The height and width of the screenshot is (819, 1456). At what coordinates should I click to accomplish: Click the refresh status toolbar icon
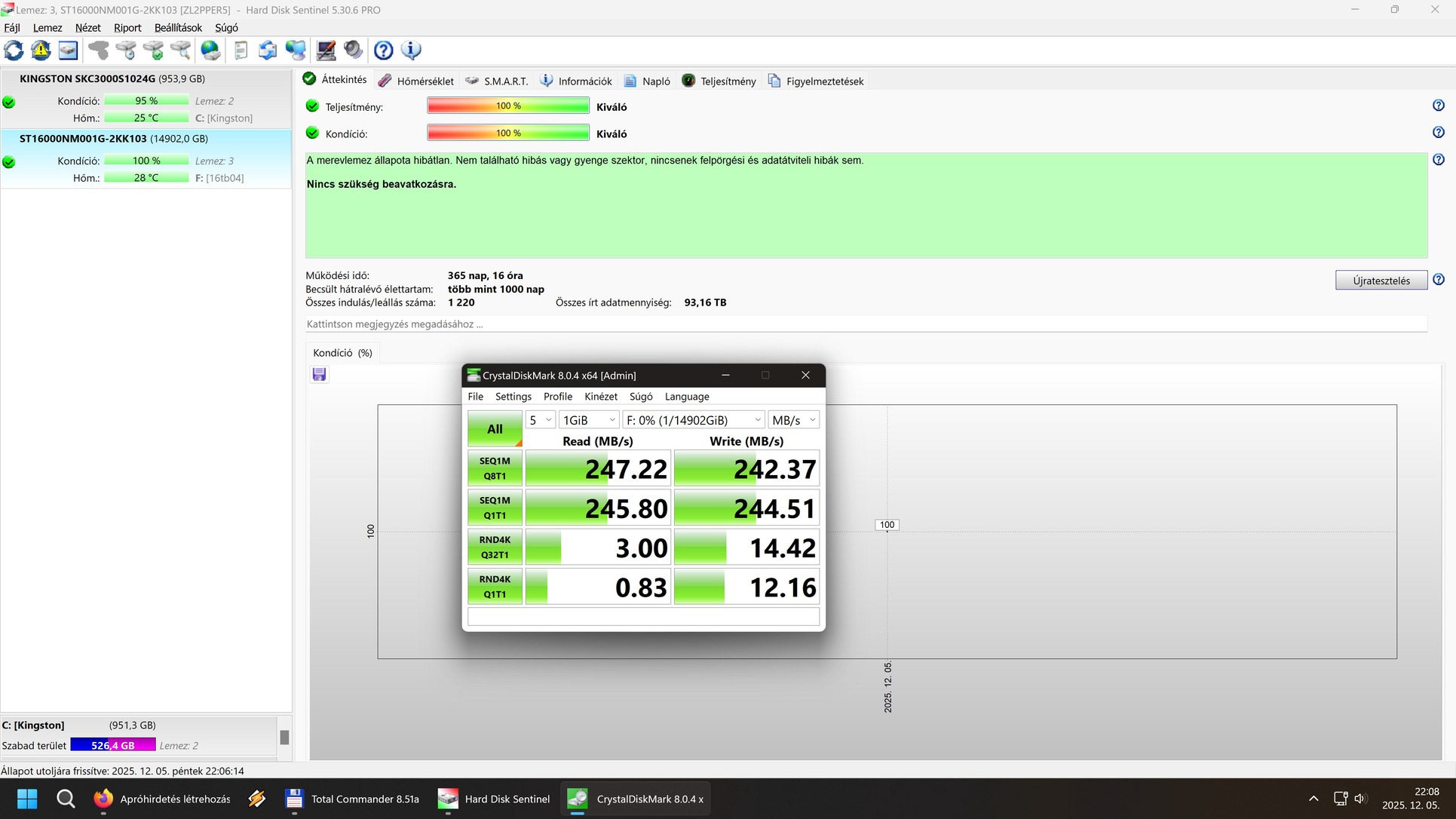pos(14,51)
